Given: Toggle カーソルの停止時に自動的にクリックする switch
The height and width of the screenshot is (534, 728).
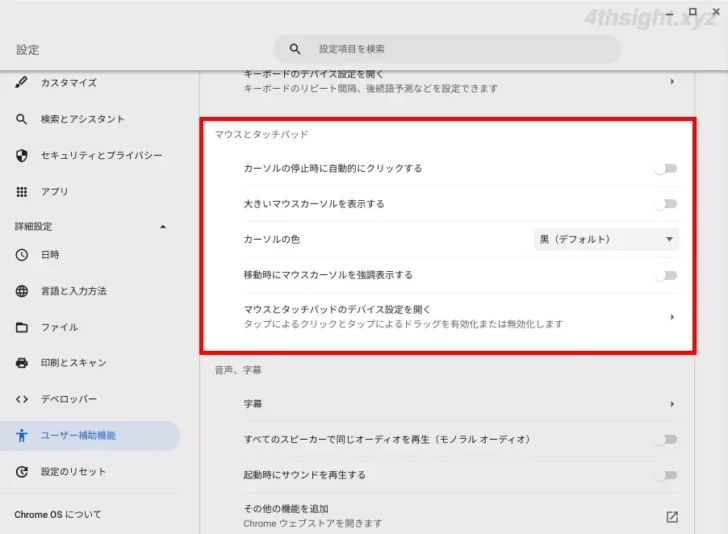Looking at the screenshot, I should (x=666, y=168).
